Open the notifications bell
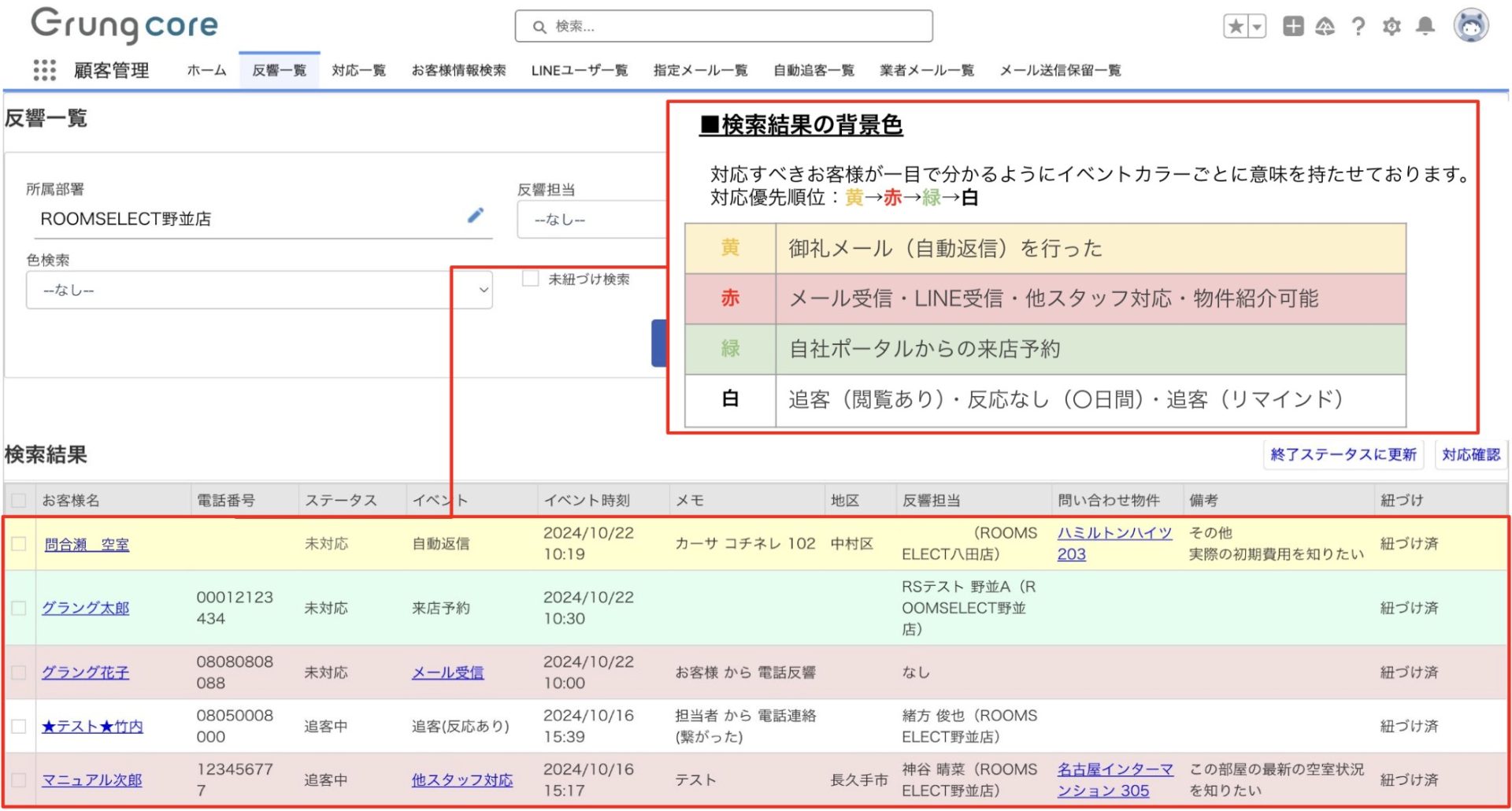 (x=1425, y=27)
